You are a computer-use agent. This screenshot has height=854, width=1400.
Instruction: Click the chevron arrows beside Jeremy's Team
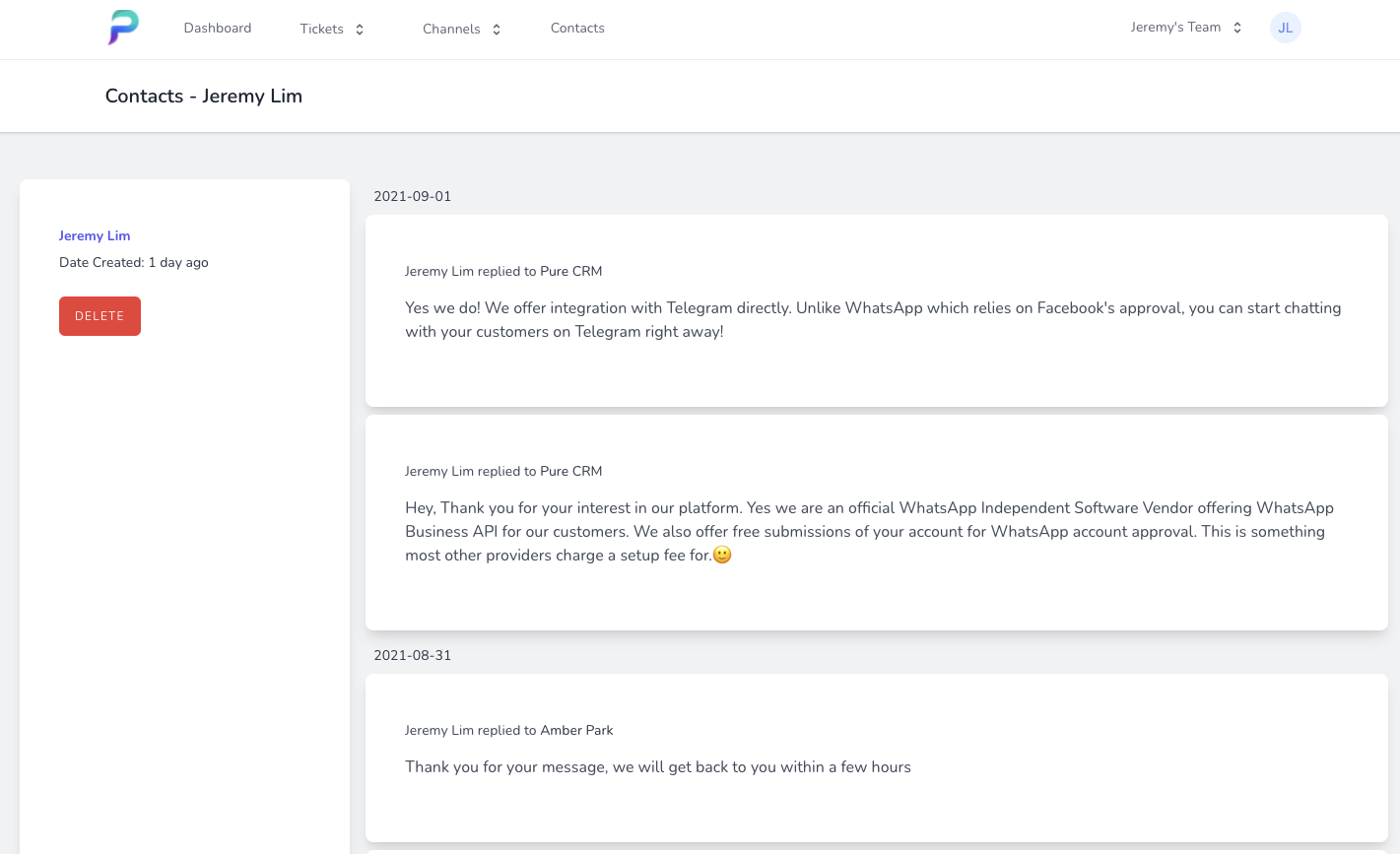[x=1237, y=28]
